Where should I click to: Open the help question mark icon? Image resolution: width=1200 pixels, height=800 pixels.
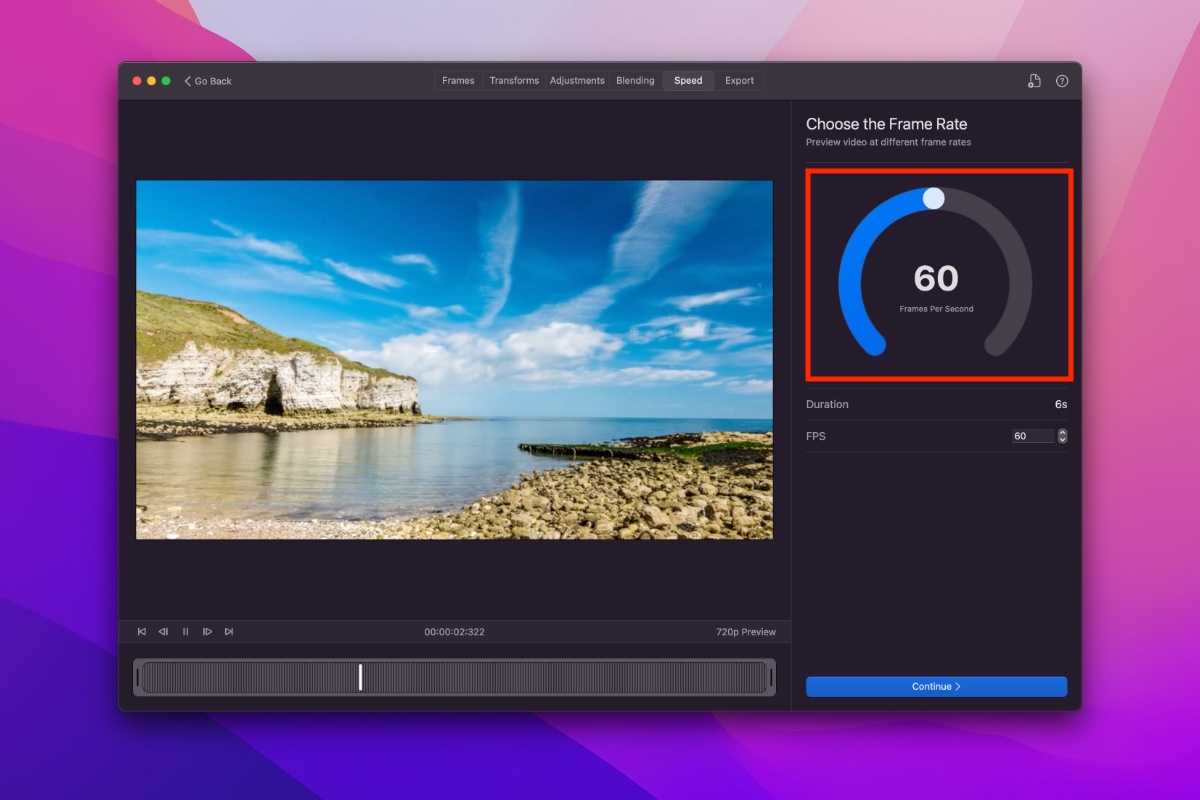(x=1062, y=81)
